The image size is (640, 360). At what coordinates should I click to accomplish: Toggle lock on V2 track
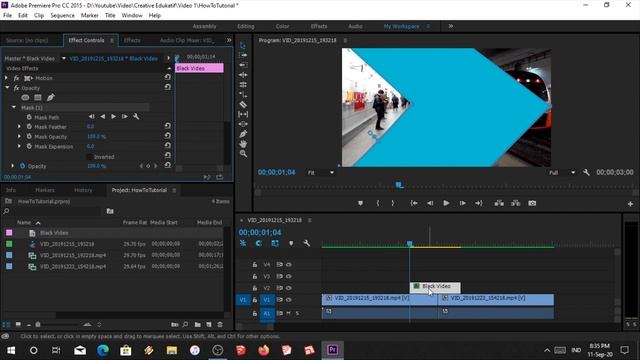coord(255,288)
